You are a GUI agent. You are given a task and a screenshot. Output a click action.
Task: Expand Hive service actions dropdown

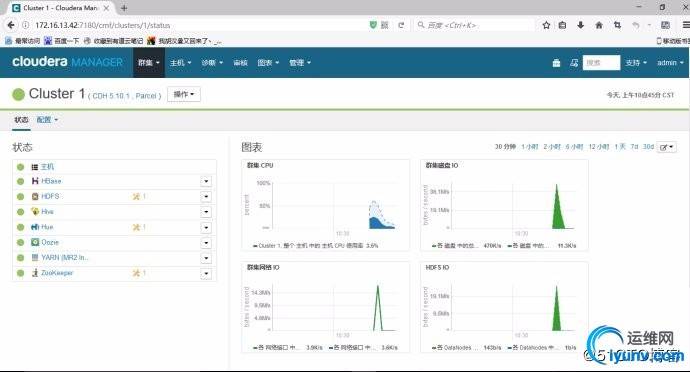tap(206, 212)
